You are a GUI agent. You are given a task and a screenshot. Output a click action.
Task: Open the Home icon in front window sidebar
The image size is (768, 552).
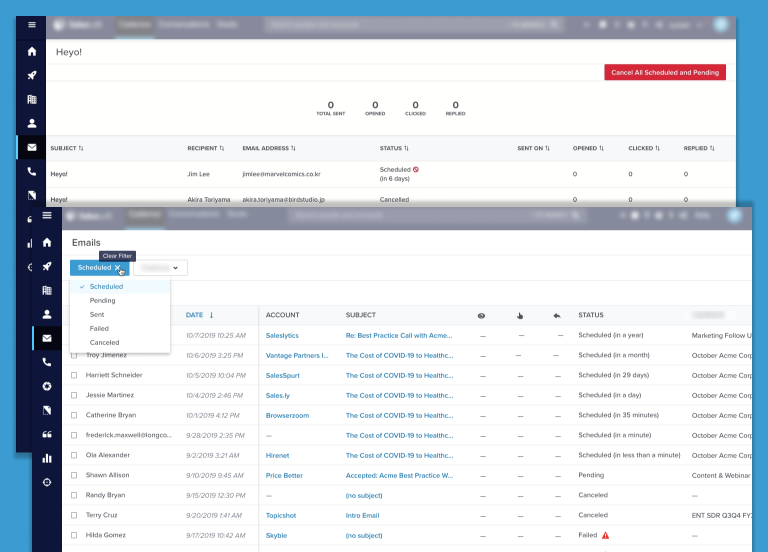(47, 242)
